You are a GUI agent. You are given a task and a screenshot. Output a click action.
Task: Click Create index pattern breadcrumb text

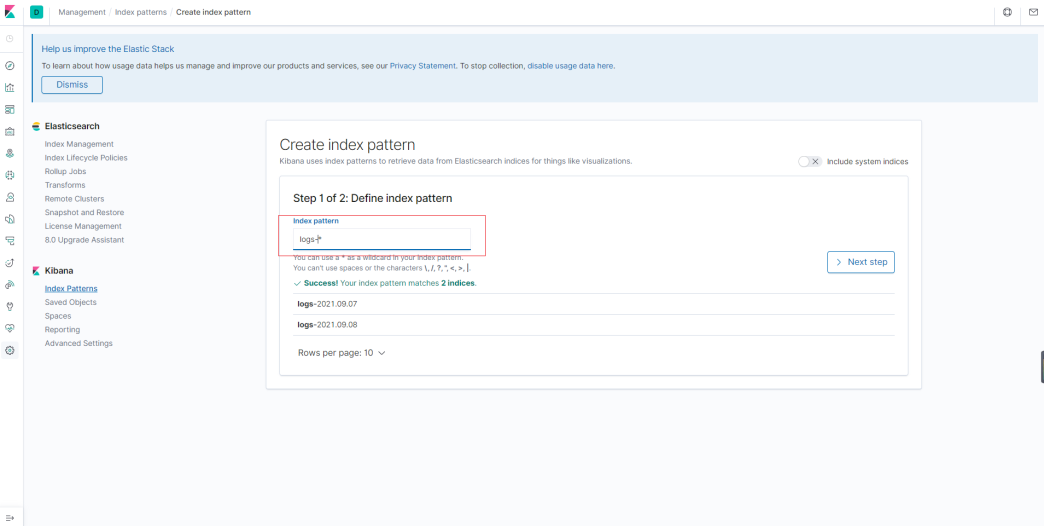pos(213,12)
